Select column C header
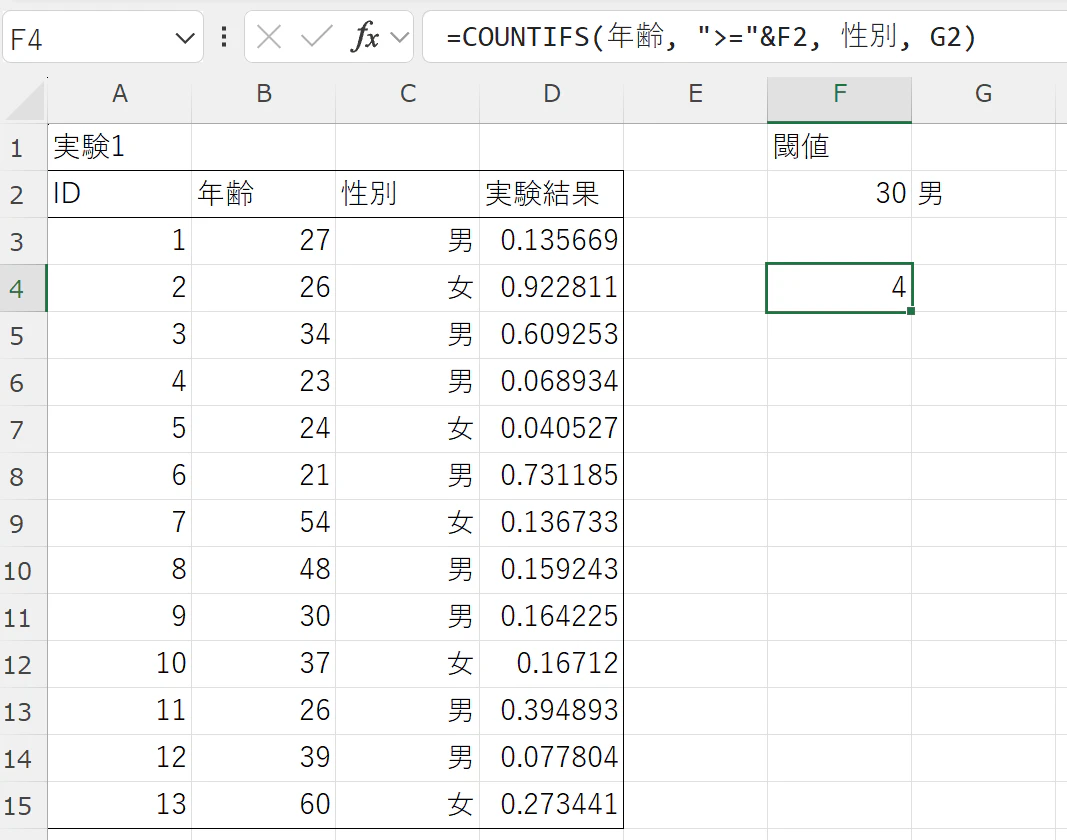 tap(408, 94)
